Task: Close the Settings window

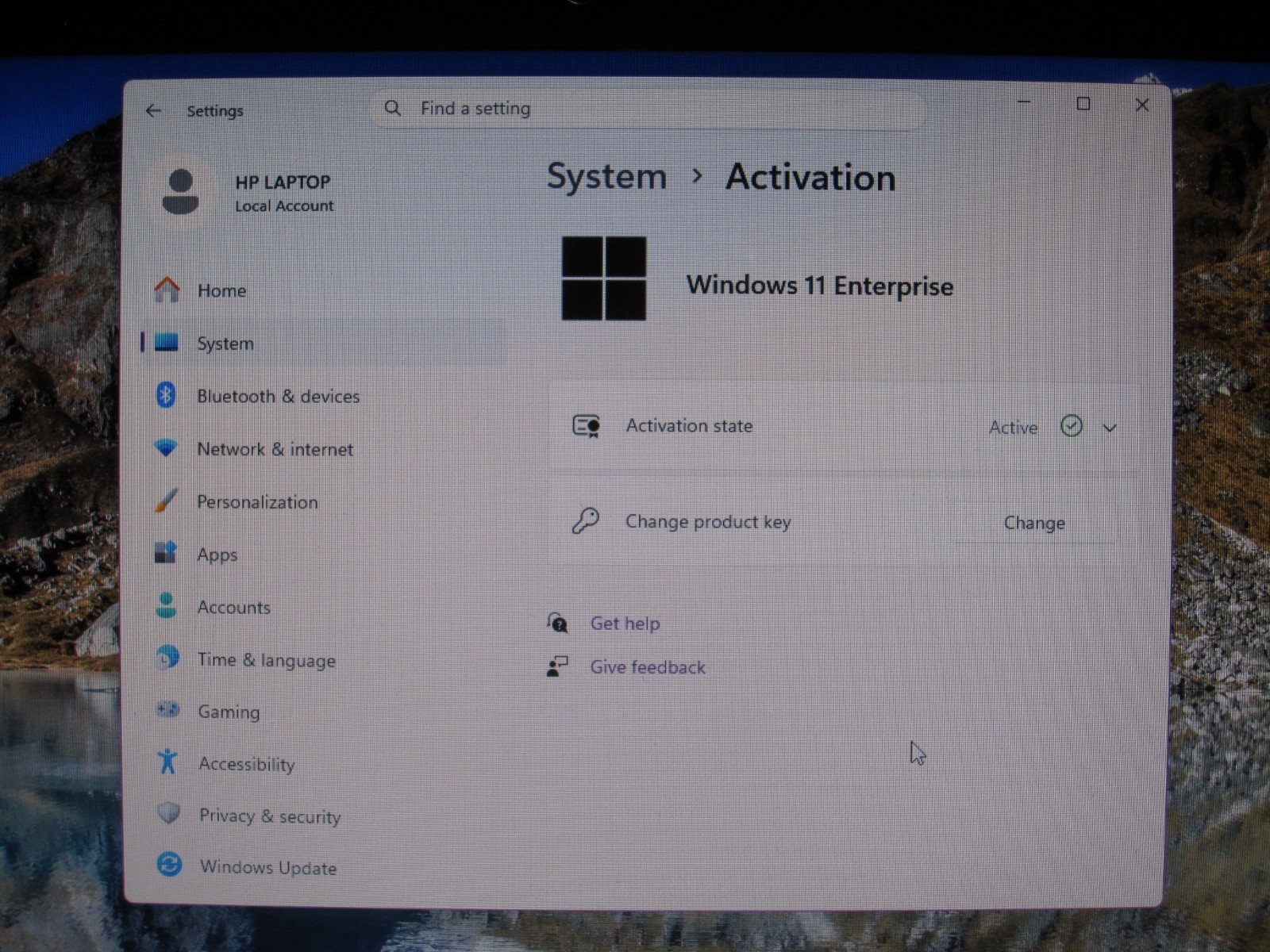Action: 1141,105
